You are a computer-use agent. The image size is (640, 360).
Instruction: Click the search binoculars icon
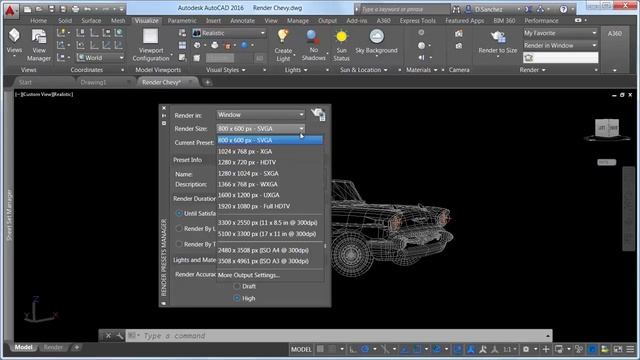pyautogui.click(x=456, y=9)
